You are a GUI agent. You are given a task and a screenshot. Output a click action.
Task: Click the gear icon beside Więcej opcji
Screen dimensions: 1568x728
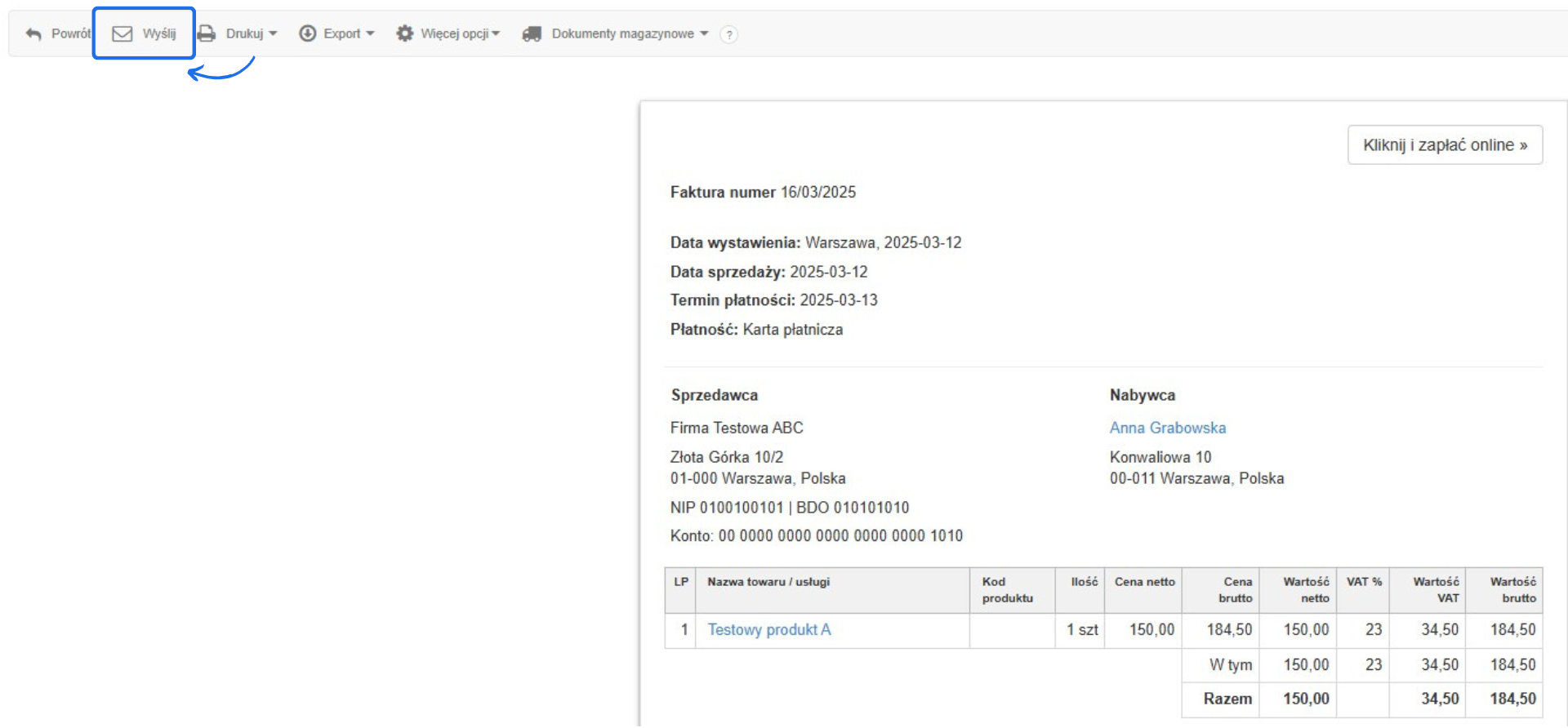click(x=405, y=33)
